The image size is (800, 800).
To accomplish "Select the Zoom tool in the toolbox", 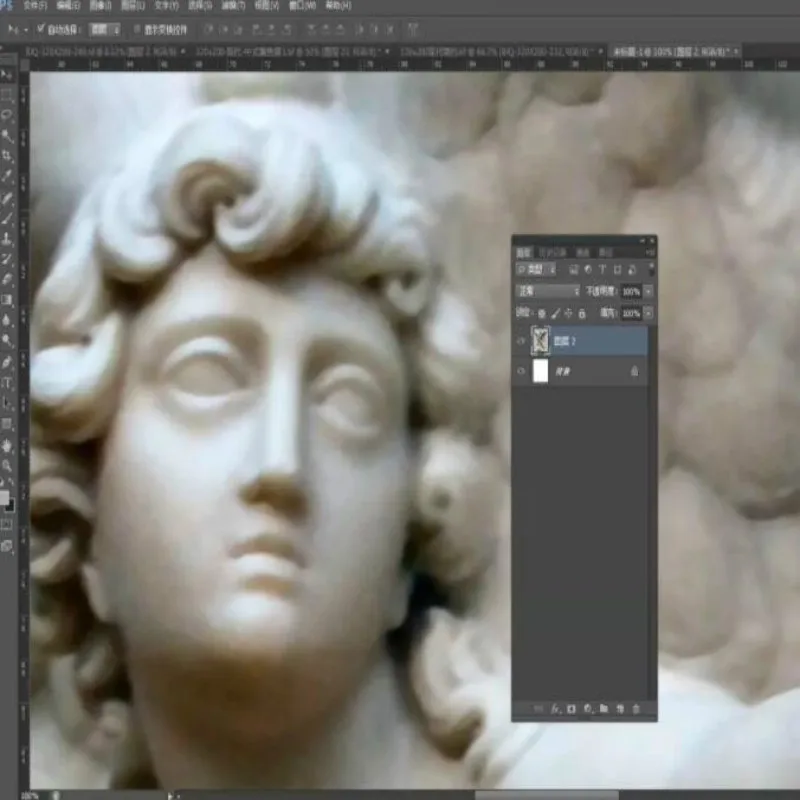I will [x=8, y=466].
